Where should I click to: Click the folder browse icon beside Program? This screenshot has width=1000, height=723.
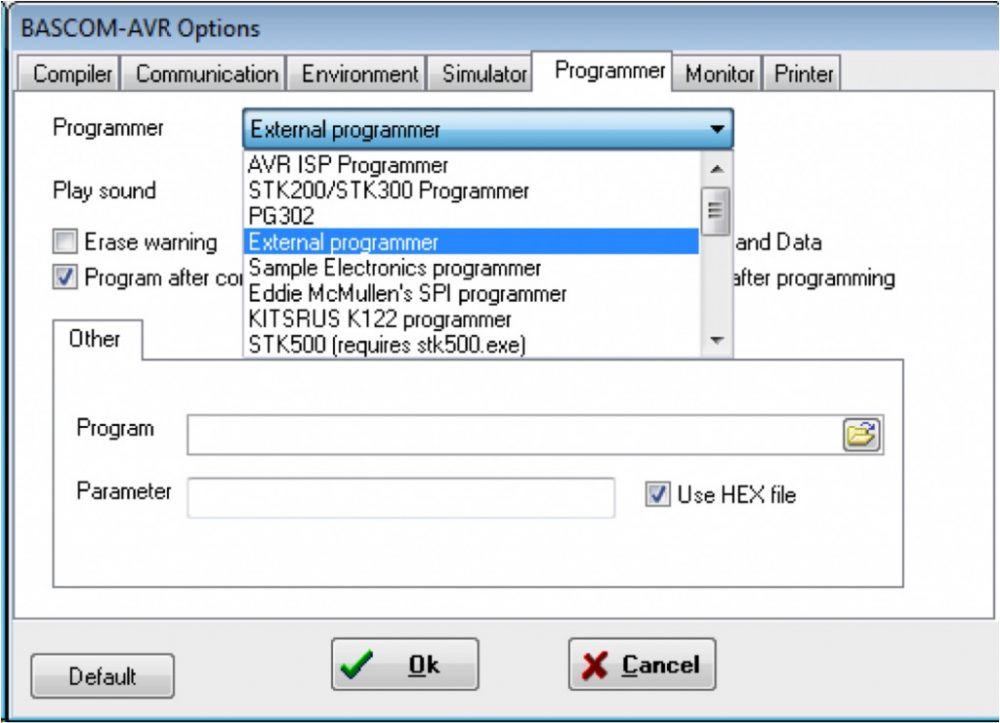pyautogui.click(x=861, y=435)
